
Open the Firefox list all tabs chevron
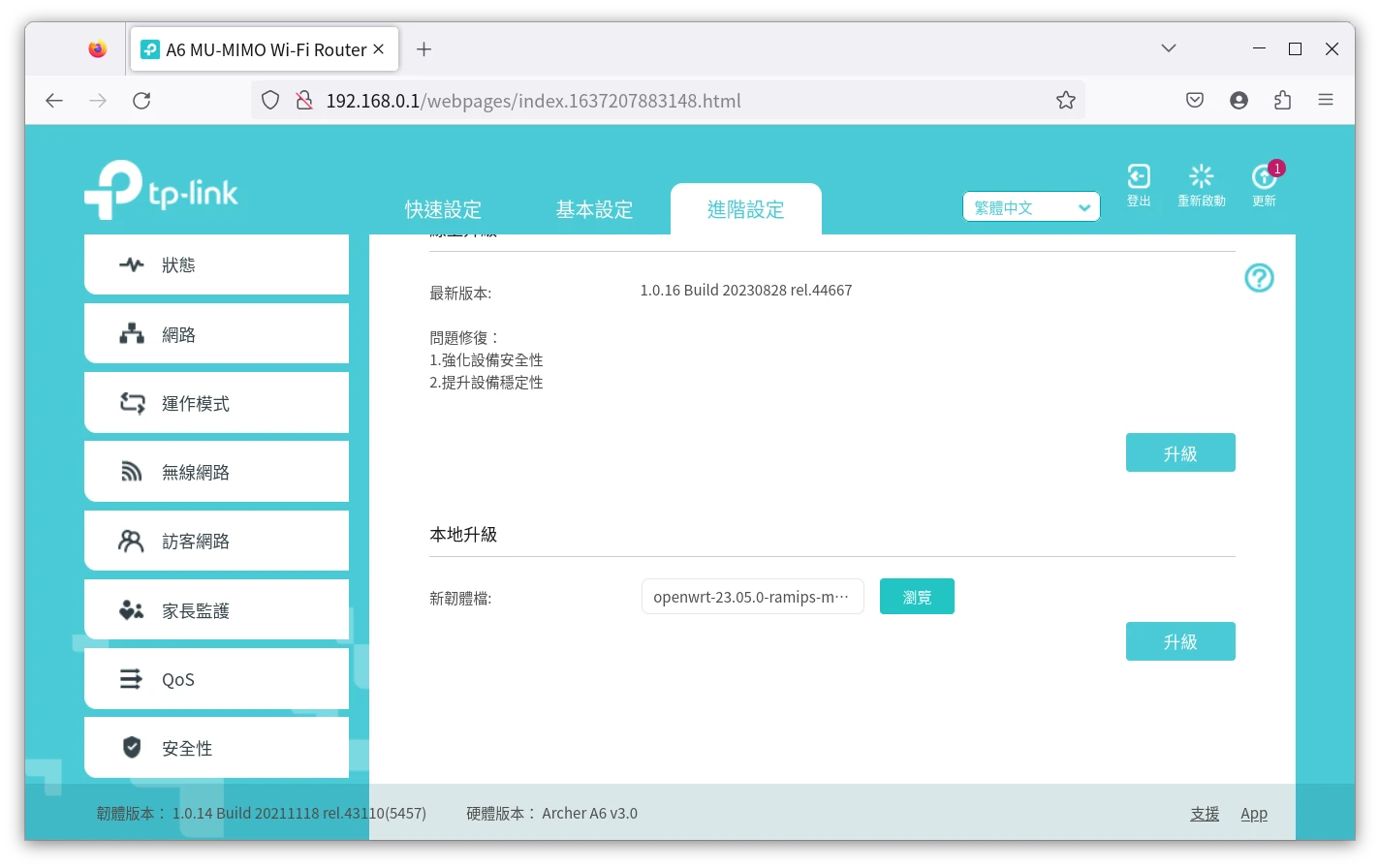[x=1169, y=48]
